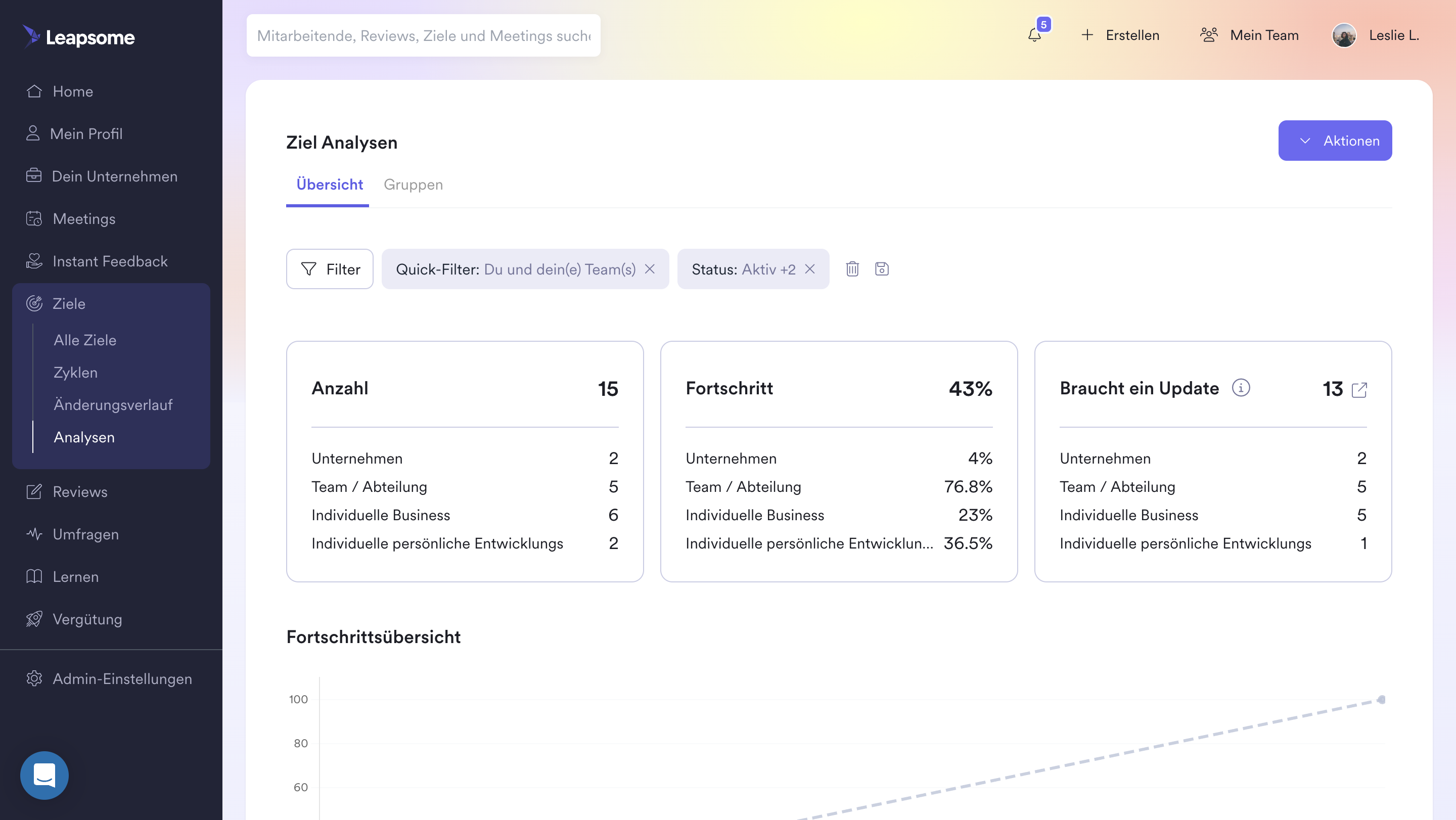Open Änderungsverlauf in sidebar

point(113,404)
